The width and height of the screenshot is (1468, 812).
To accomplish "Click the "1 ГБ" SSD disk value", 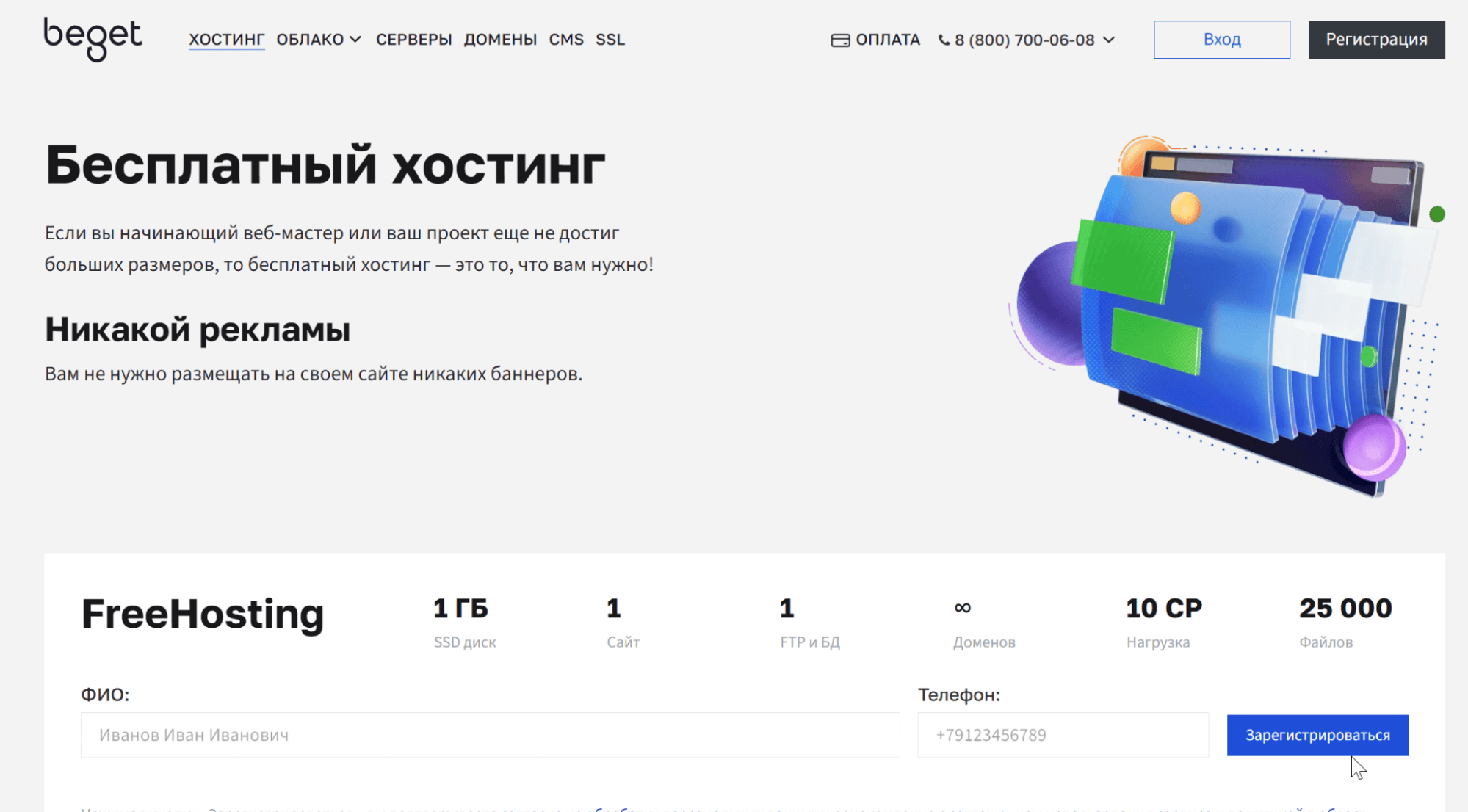I will (460, 608).
